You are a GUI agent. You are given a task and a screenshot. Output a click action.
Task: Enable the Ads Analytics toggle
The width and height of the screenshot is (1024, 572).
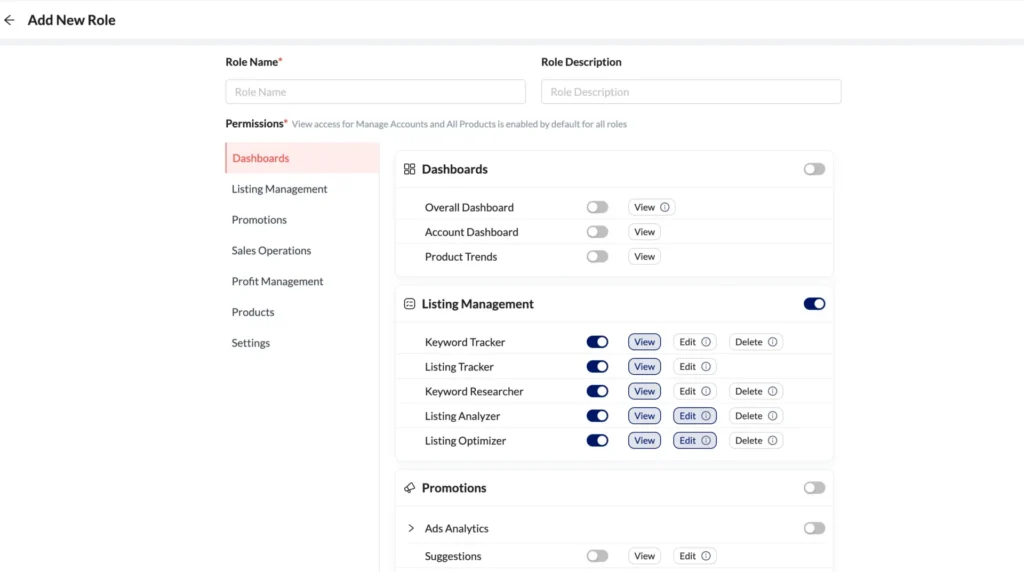pyautogui.click(x=814, y=528)
